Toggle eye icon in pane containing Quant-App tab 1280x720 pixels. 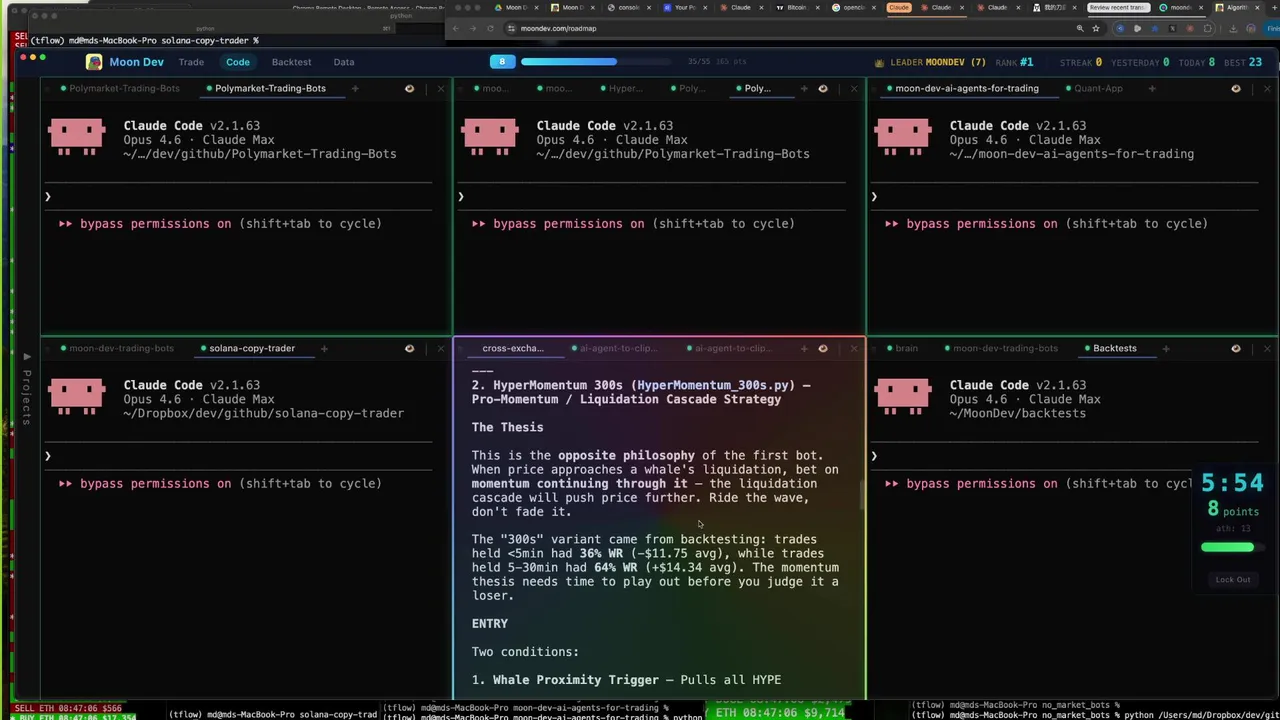pyautogui.click(x=1236, y=88)
